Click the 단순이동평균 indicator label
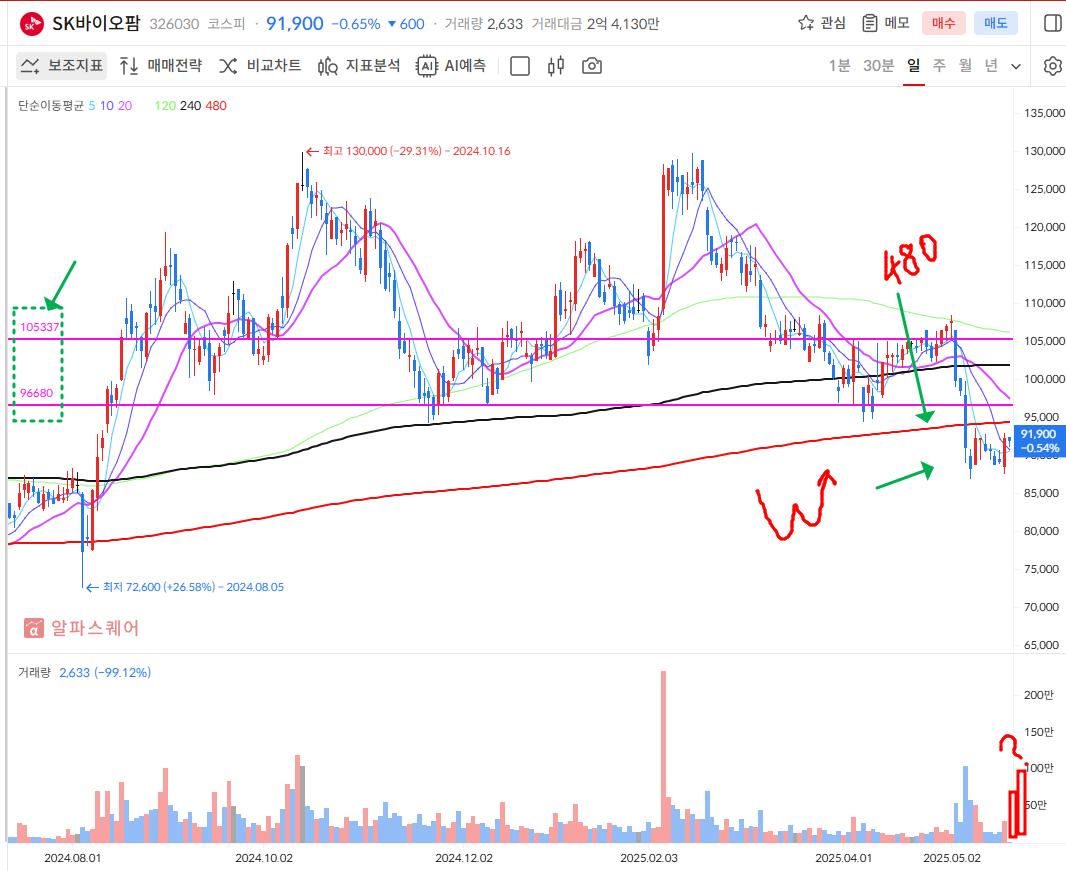Image resolution: width=1066 pixels, height=871 pixels. tap(51, 105)
